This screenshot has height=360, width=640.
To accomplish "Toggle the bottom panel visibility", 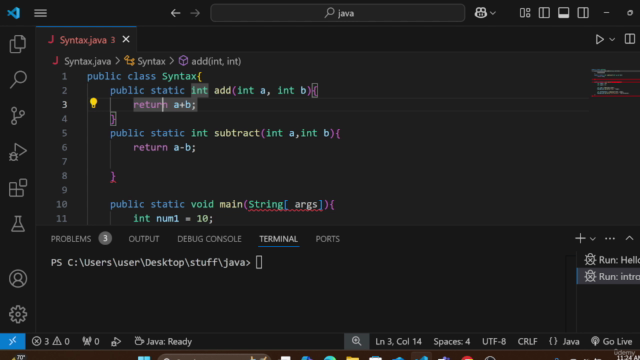I will pos(564,13).
